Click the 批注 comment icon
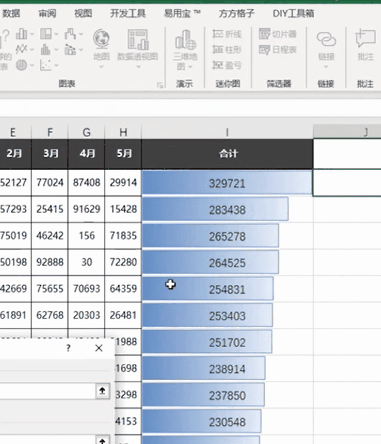The image size is (381, 444). 365,38
